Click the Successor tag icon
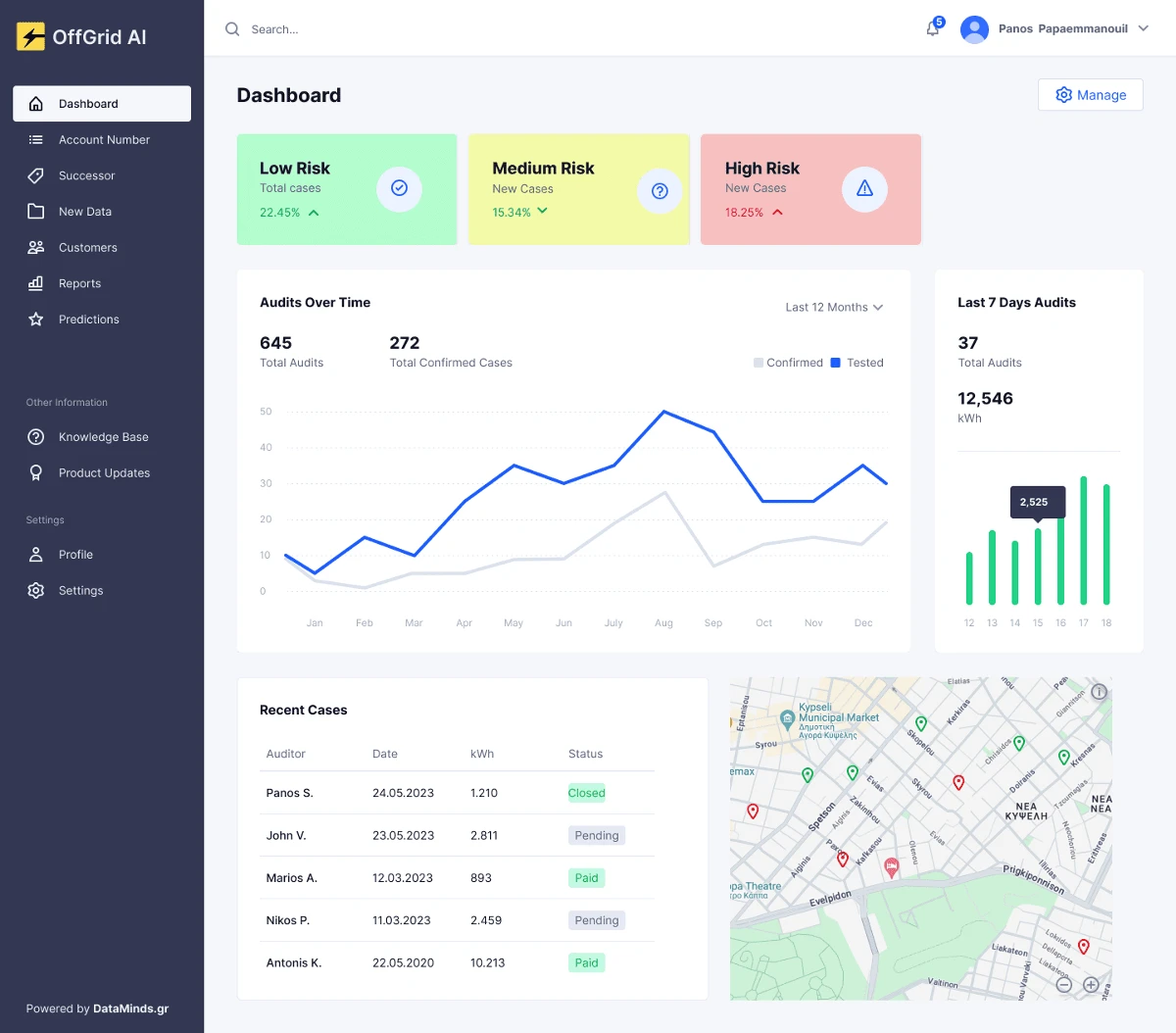This screenshot has height=1033, width=1176. click(x=36, y=175)
